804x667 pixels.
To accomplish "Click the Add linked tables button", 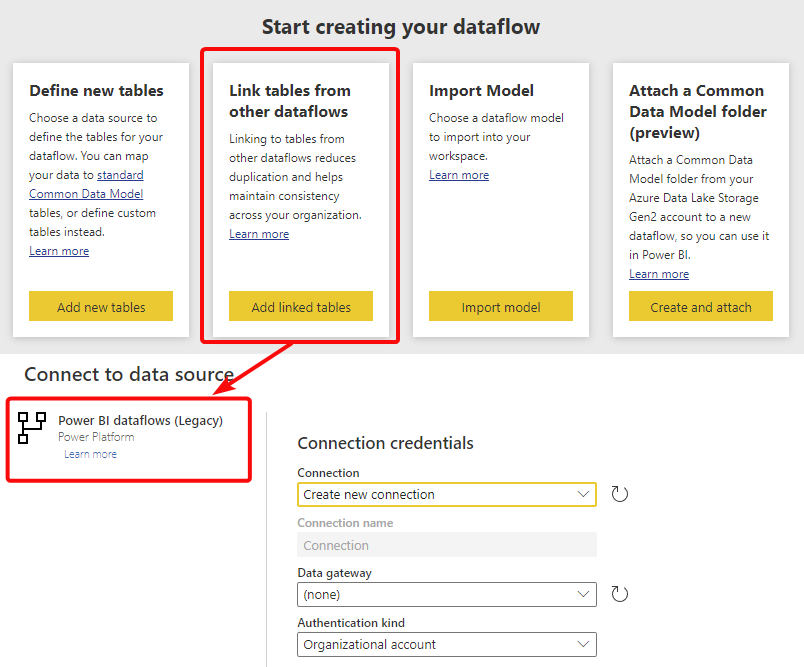I will pos(301,307).
